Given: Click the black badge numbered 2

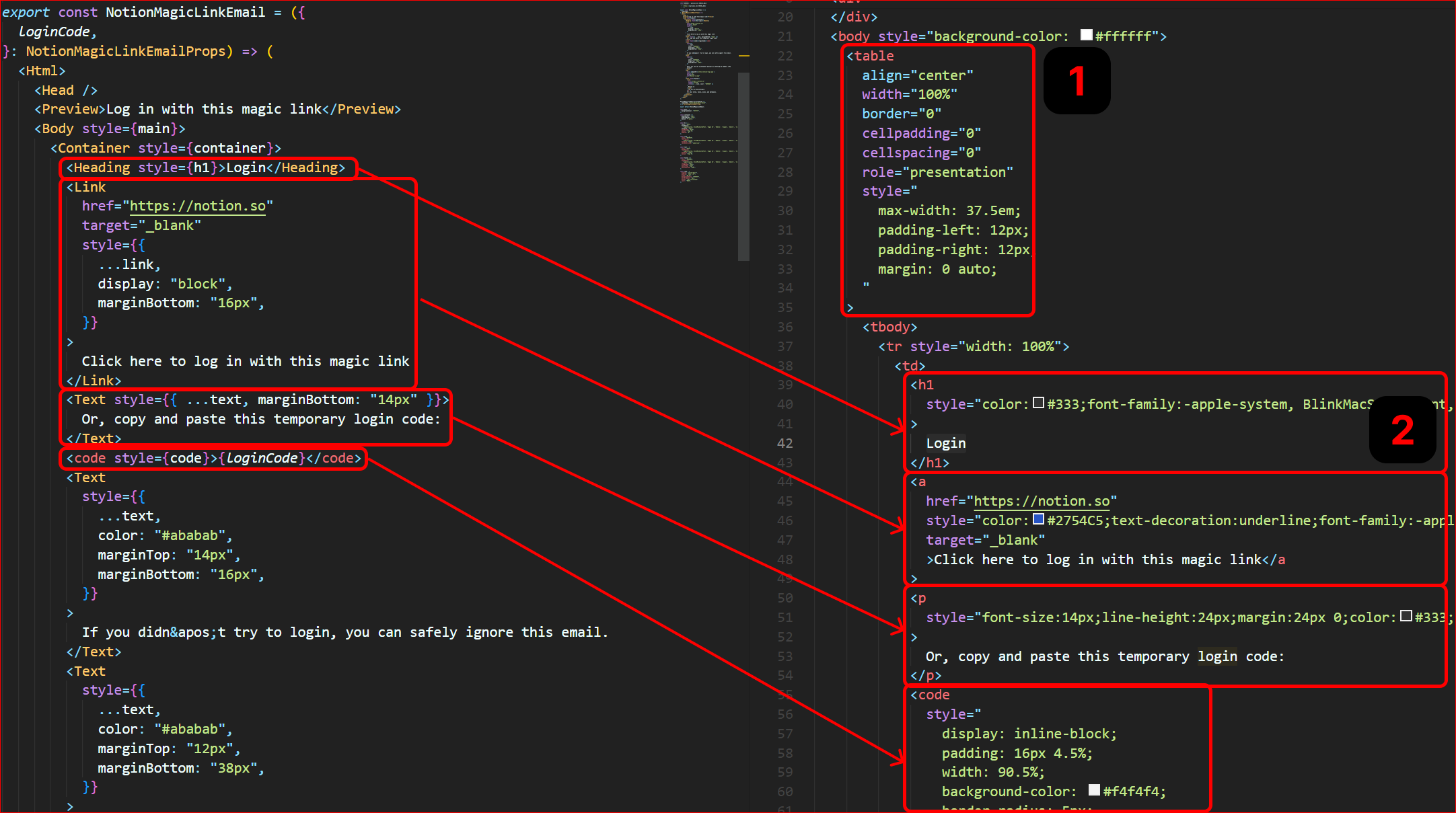Looking at the screenshot, I should click(x=1402, y=430).
